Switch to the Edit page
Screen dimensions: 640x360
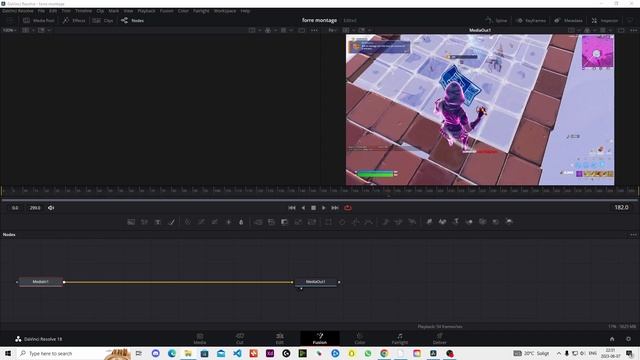click(x=280, y=339)
